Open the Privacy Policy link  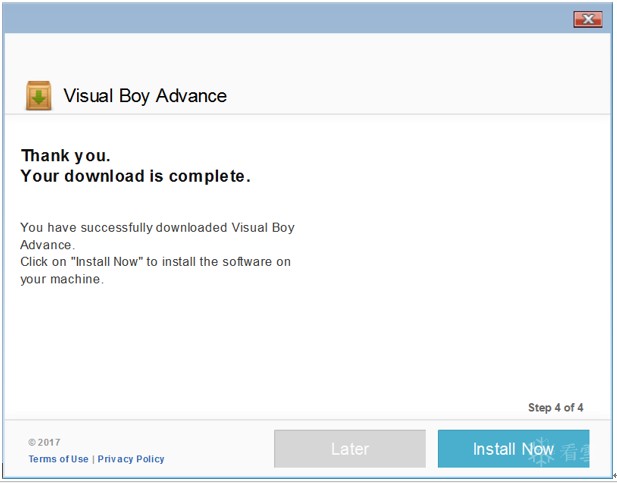(x=131, y=459)
